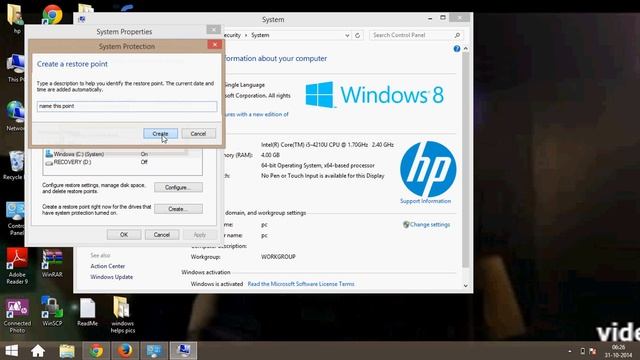The width and height of the screenshot is (640, 360).
Task: Click the taskbar clock and date
Action: (618, 351)
